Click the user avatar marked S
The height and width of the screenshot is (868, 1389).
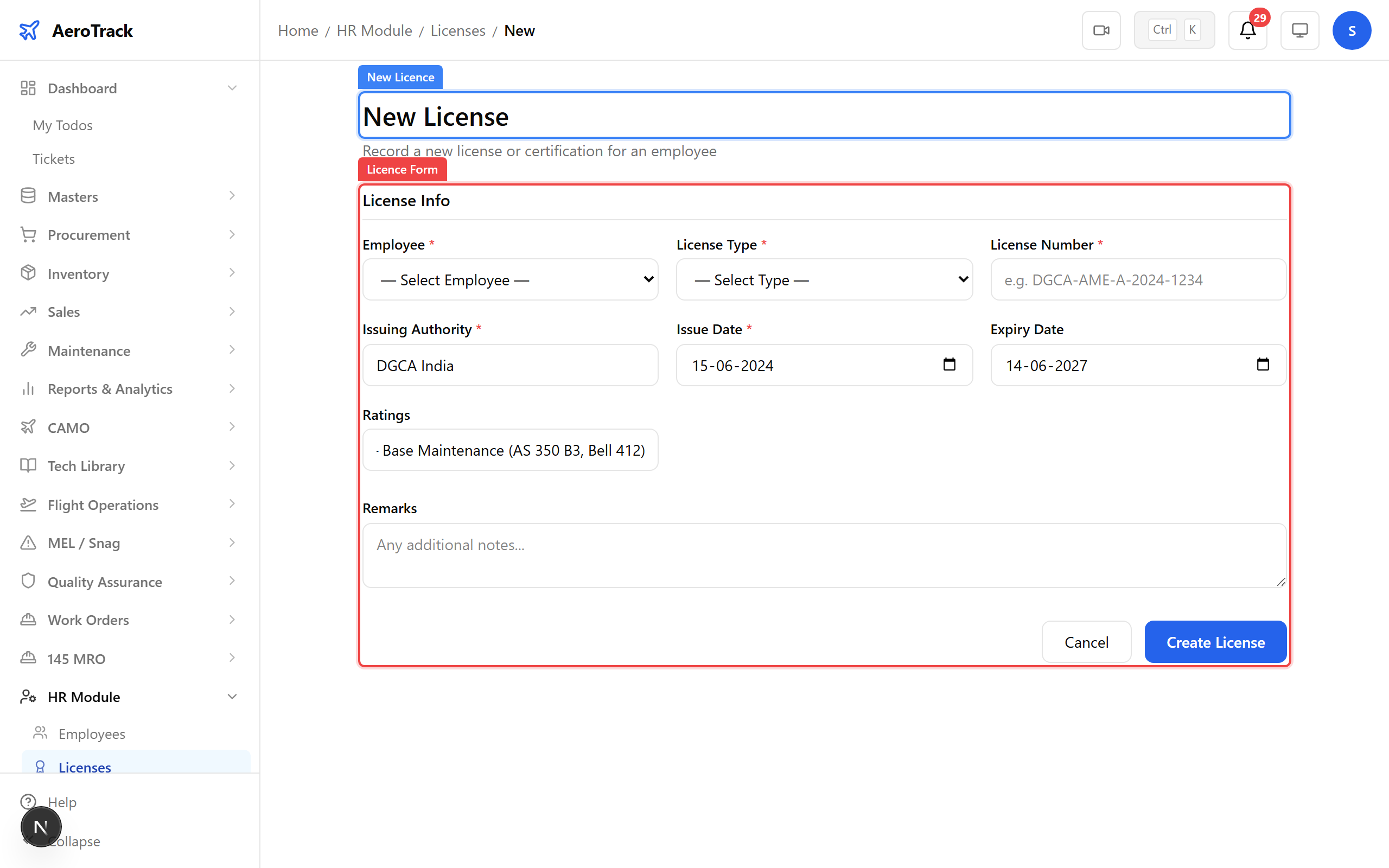(1352, 30)
